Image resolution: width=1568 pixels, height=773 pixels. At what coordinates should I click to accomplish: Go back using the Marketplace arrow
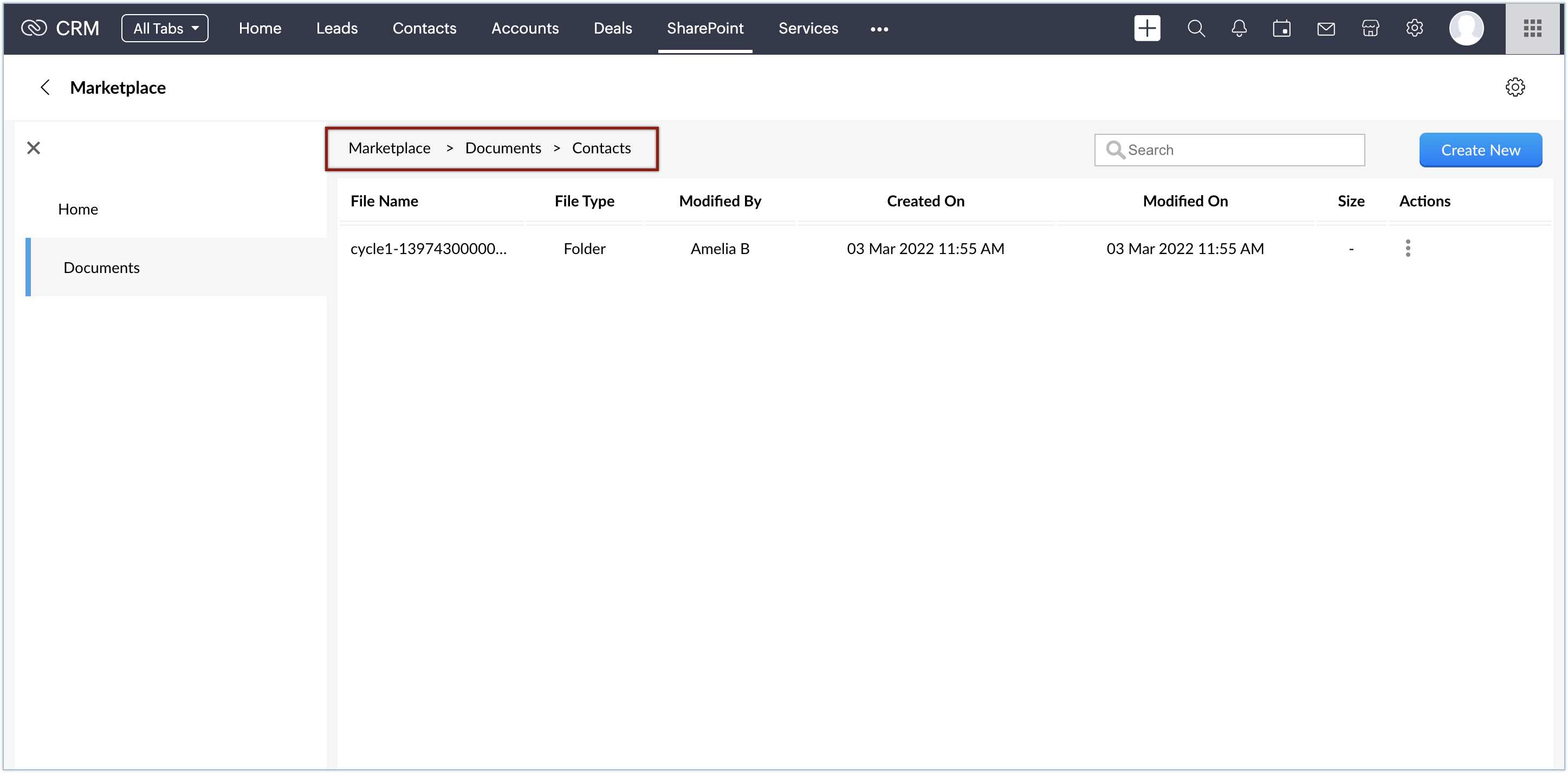tap(45, 87)
